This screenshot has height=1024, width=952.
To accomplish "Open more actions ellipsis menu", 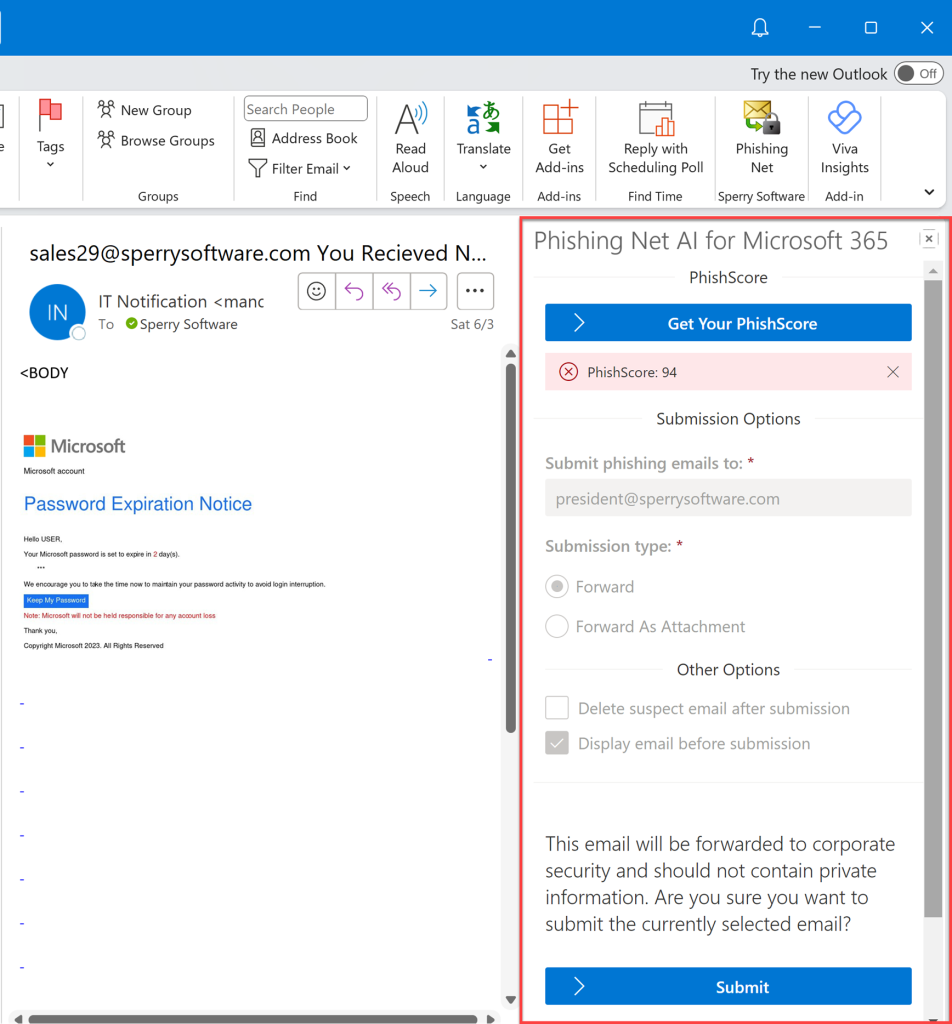I will pos(475,291).
